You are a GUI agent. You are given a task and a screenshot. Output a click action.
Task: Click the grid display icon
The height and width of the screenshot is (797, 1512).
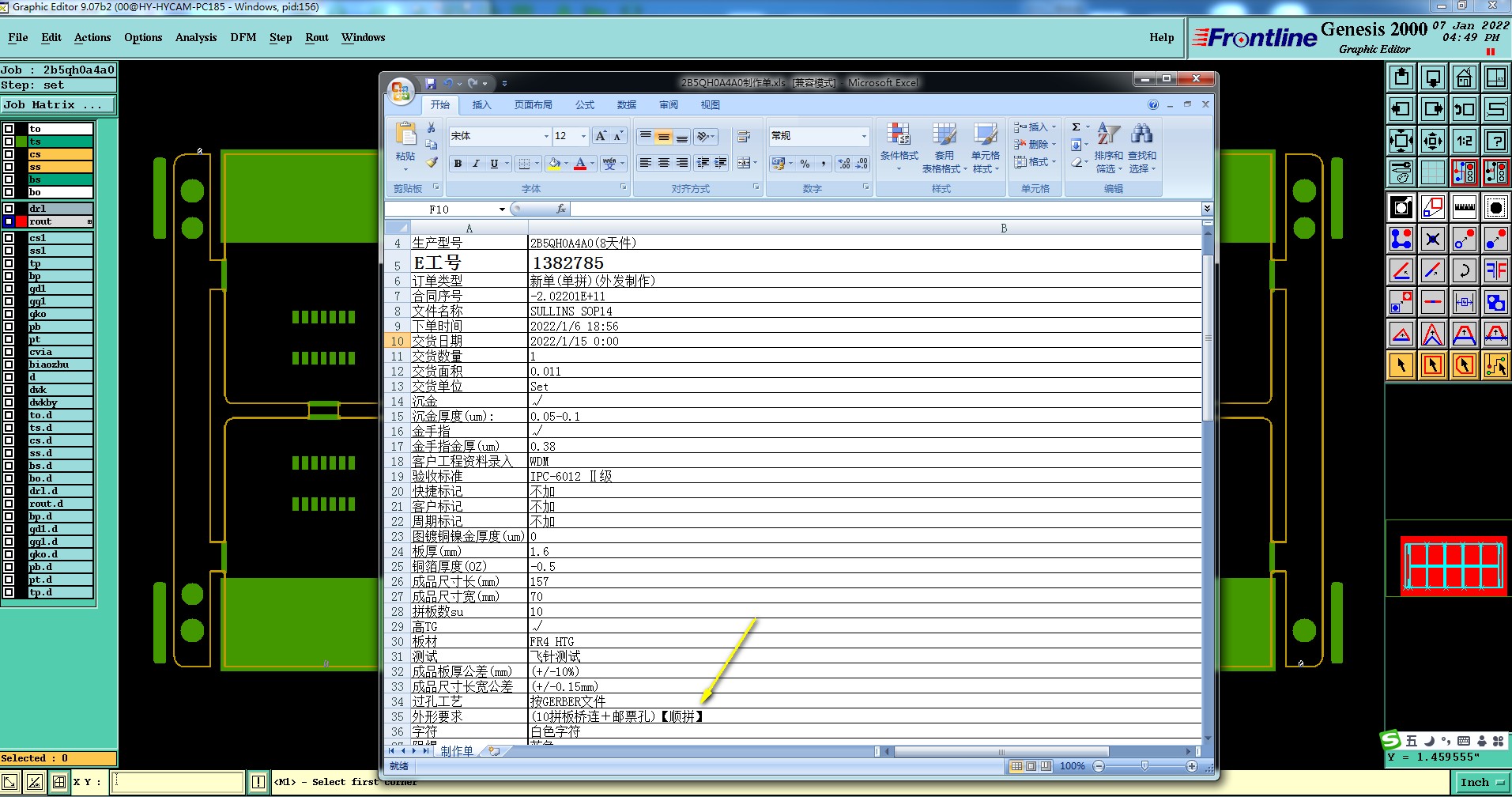coord(1432,172)
